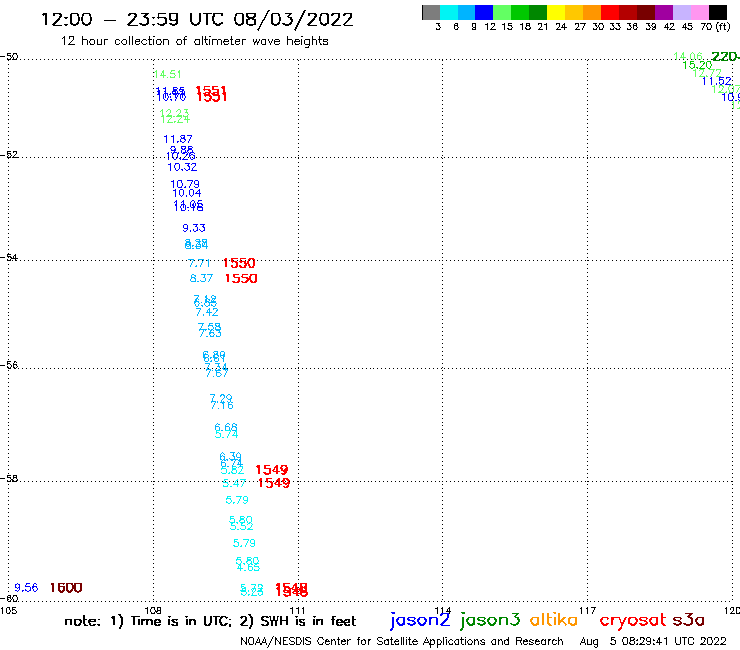
Task: Click the wave height value 10.32
Action: [182, 167]
